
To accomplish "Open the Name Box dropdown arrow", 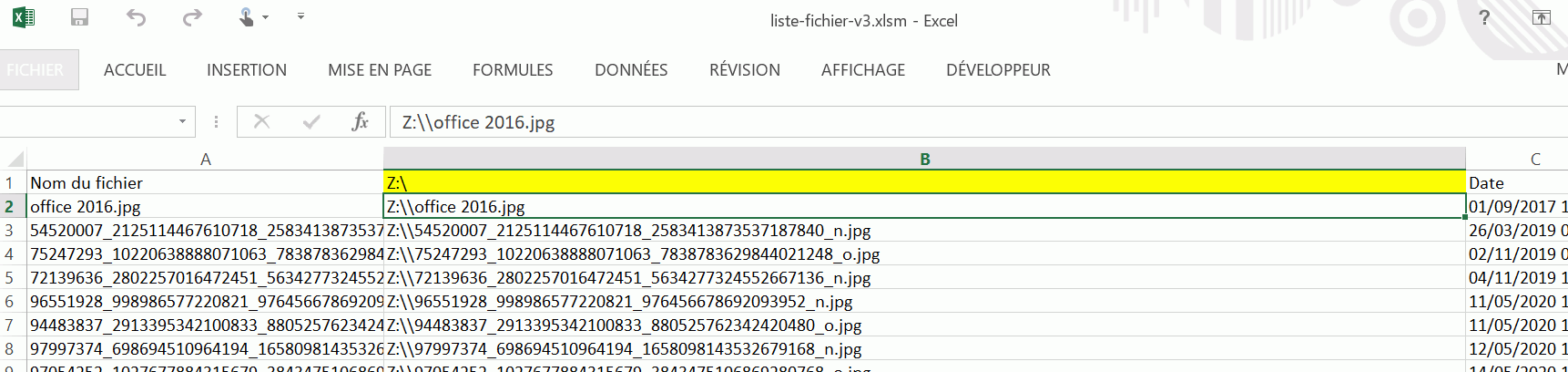I will (182, 121).
